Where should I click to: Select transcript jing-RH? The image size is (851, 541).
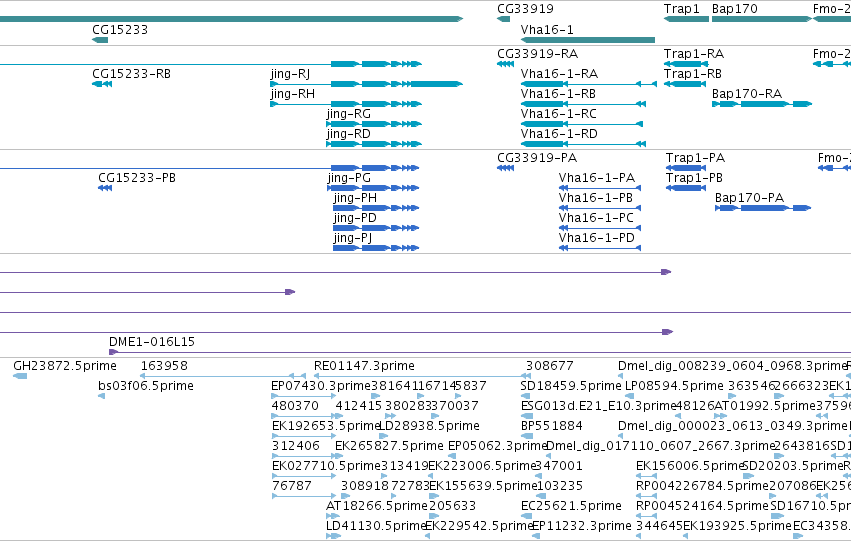[293, 94]
